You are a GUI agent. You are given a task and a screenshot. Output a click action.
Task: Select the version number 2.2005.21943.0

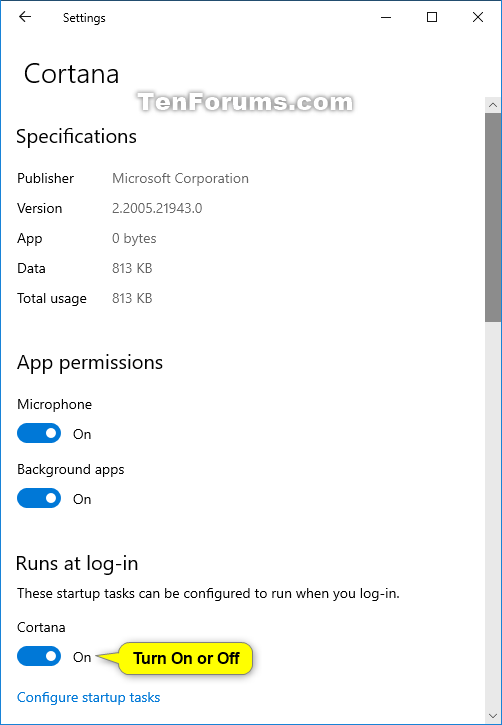tap(157, 209)
